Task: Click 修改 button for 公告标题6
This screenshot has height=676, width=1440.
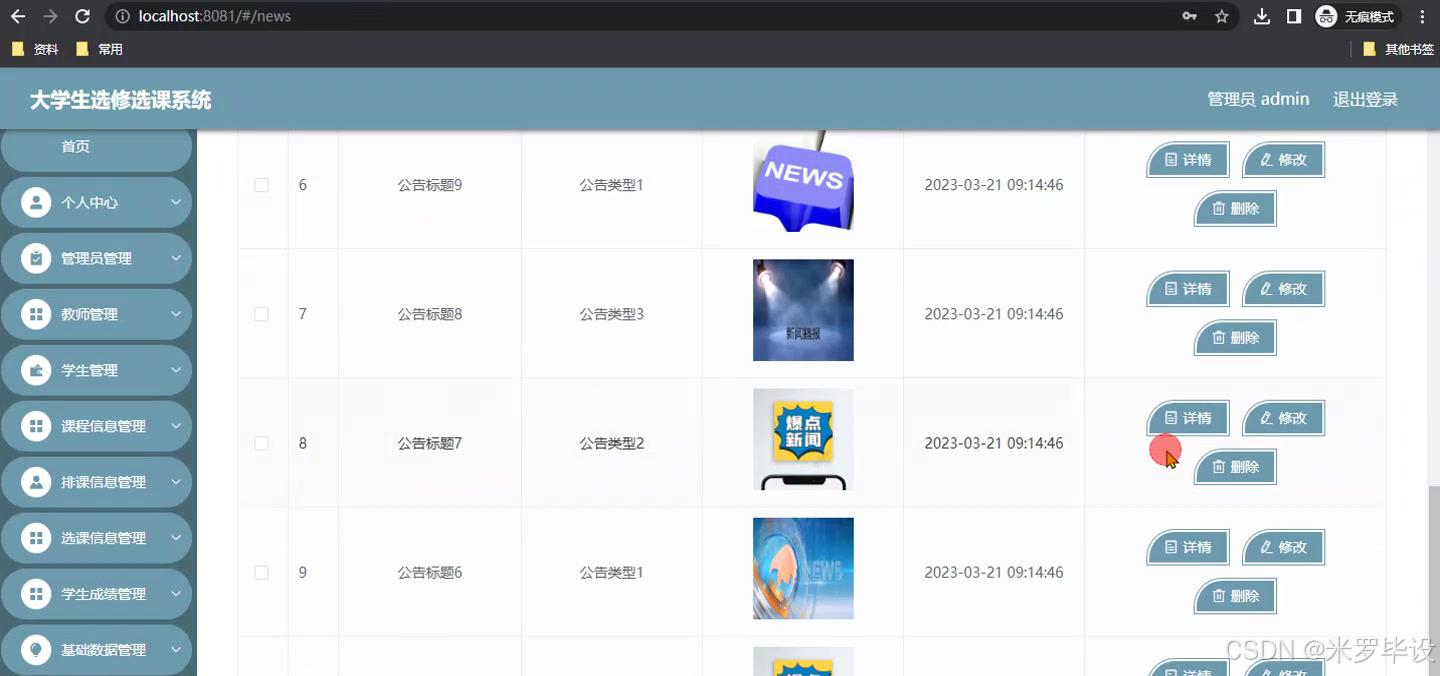Action: pyautogui.click(x=1284, y=547)
